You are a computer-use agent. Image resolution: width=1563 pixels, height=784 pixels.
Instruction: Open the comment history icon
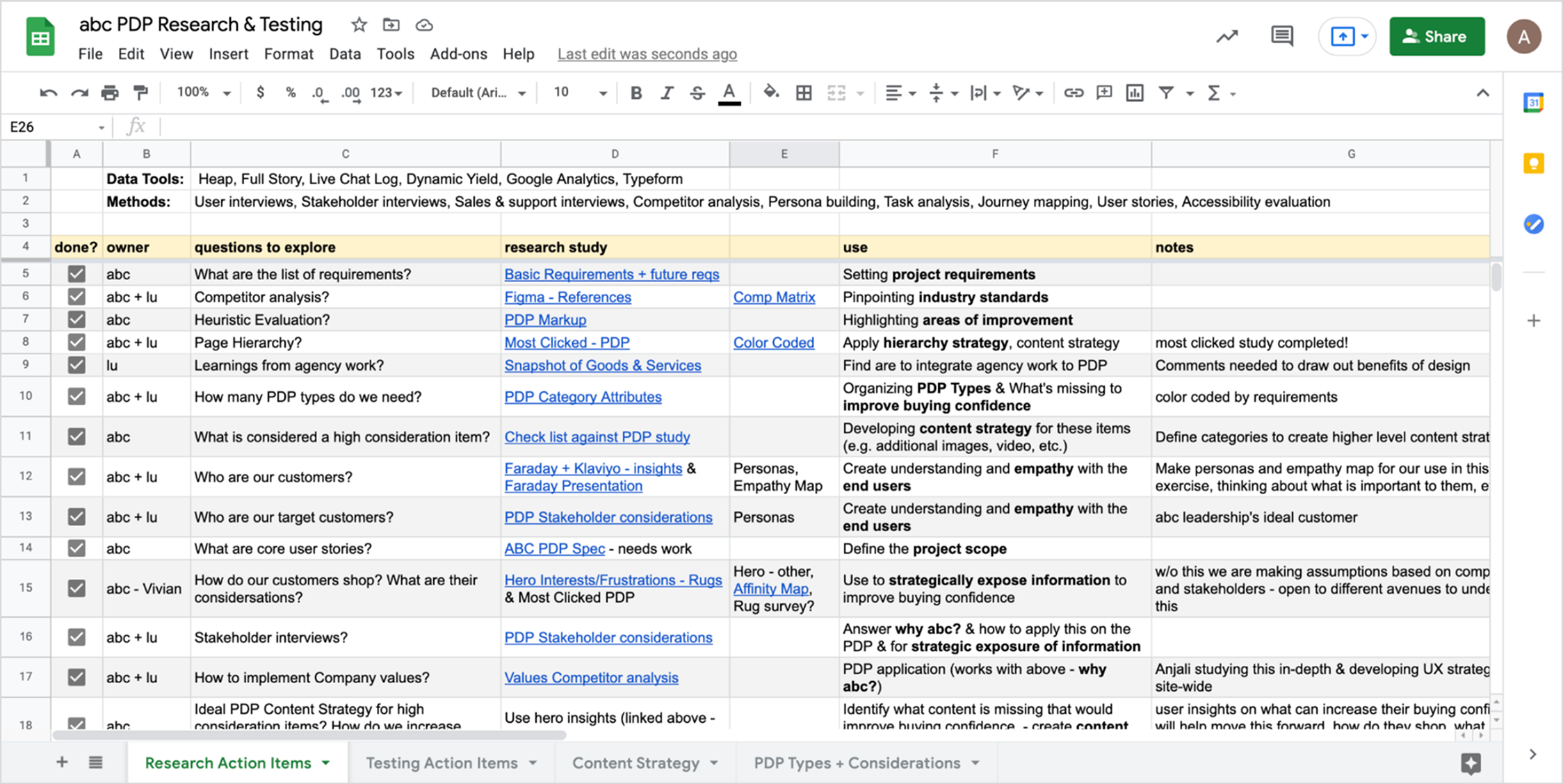[x=1281, y=36]
